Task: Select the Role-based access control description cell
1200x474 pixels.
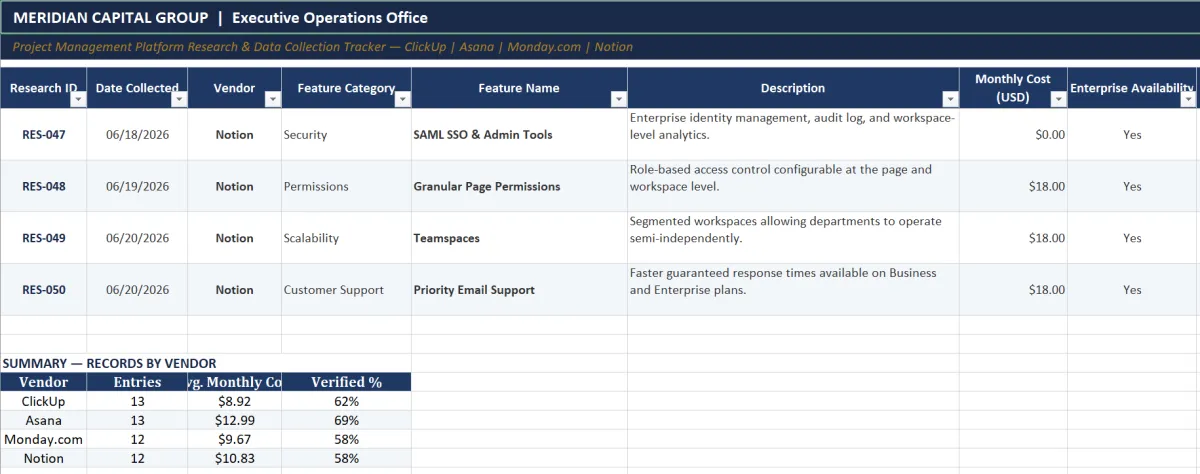Action: click(793, 186)
